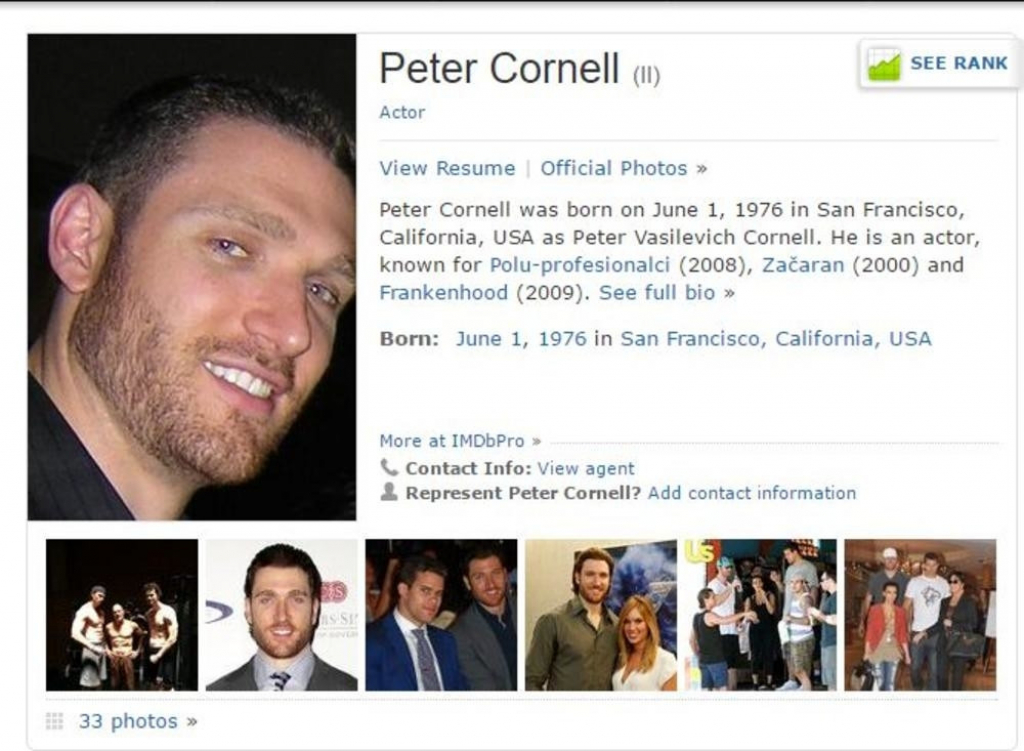Expand See full bio
This screenshot has width=1024, height=751.
pyautogui.click(x=667, y=293)
